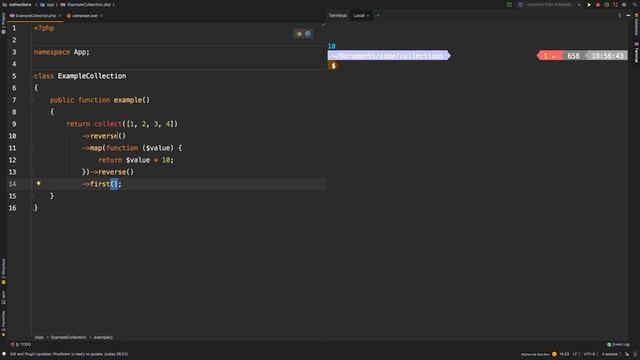
Task: Click the ExampleCollection class name on line 5
Action: pos(92,76)
